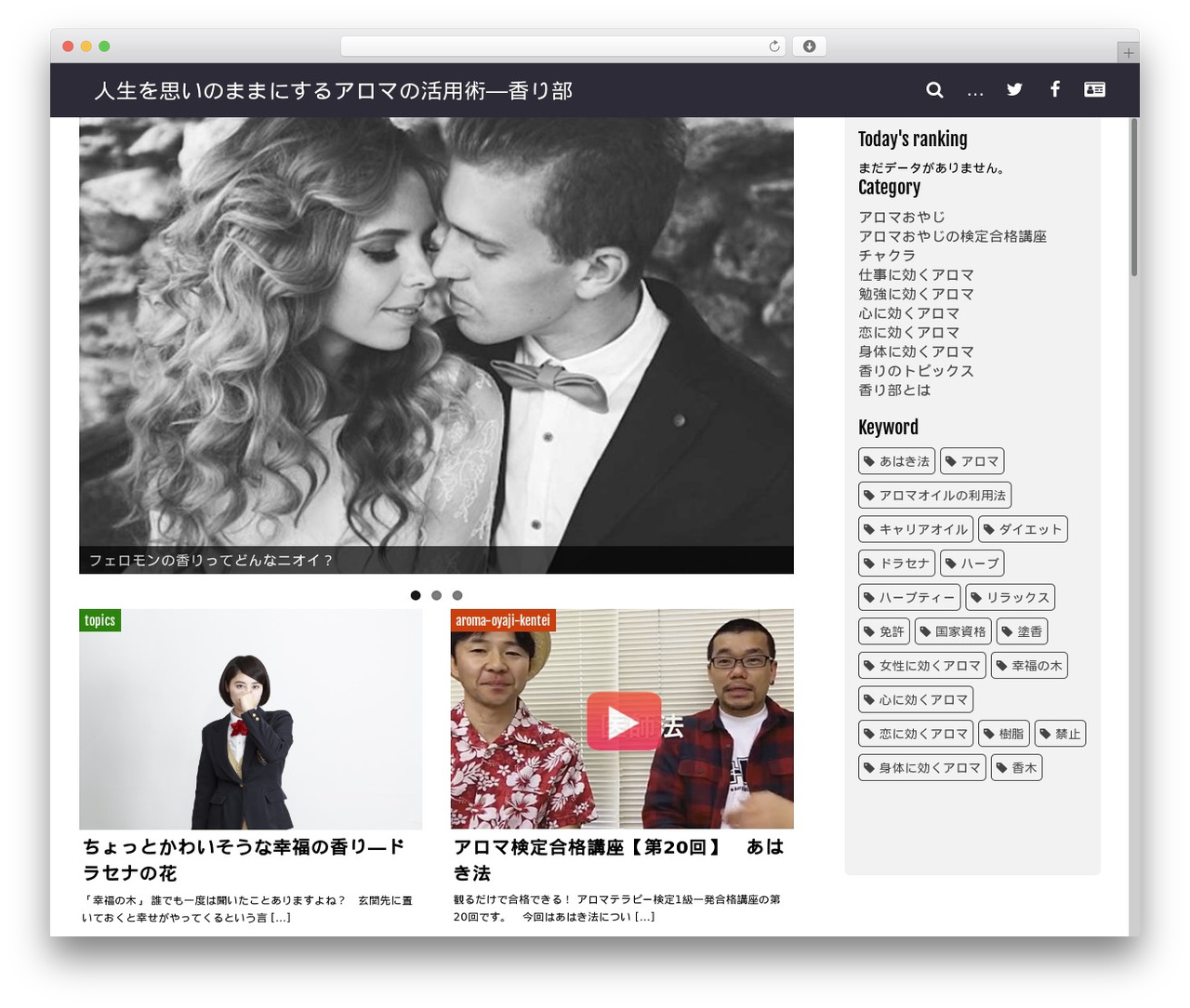This screenshot has height=1008, width=1190.
Task: Reload page via the address bar refresh icon
Action: click(x=774, y=46)
